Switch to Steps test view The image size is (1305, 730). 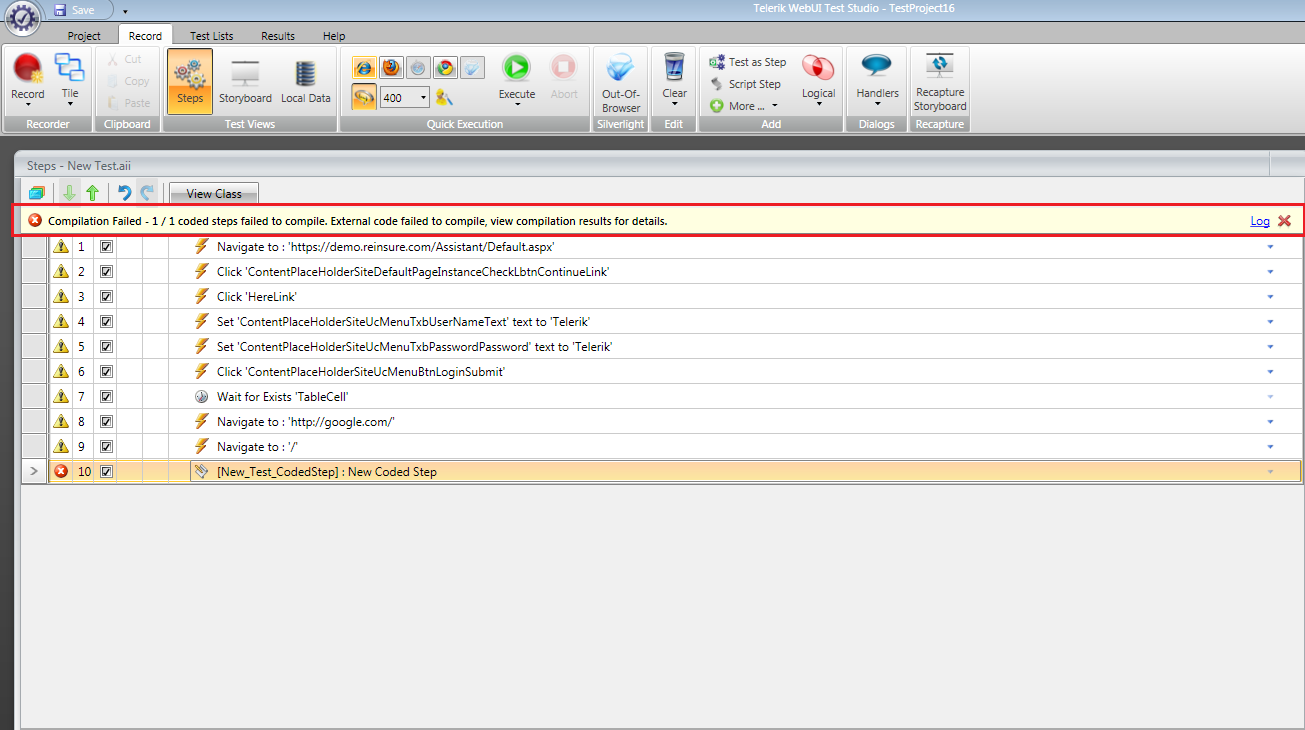190,81
